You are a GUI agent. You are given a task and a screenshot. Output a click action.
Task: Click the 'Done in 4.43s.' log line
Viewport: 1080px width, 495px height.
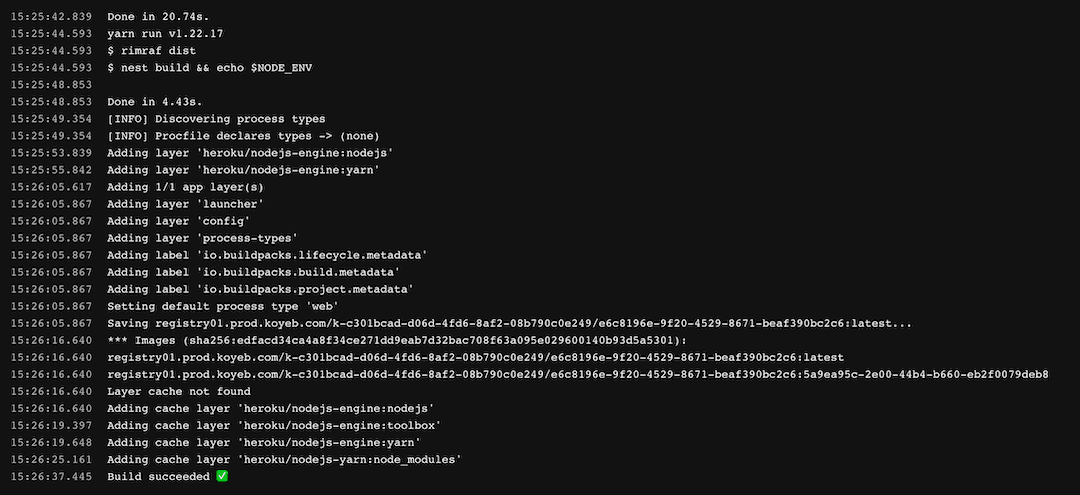(155, 101)
